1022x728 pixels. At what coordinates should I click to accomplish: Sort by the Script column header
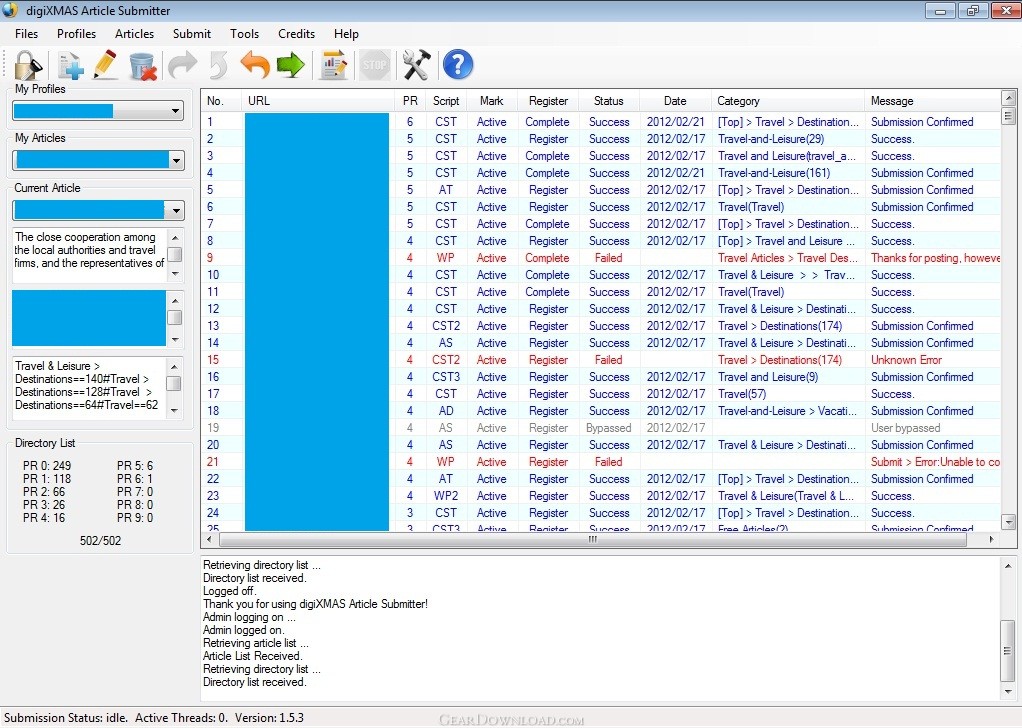click(x=446, y=101)
